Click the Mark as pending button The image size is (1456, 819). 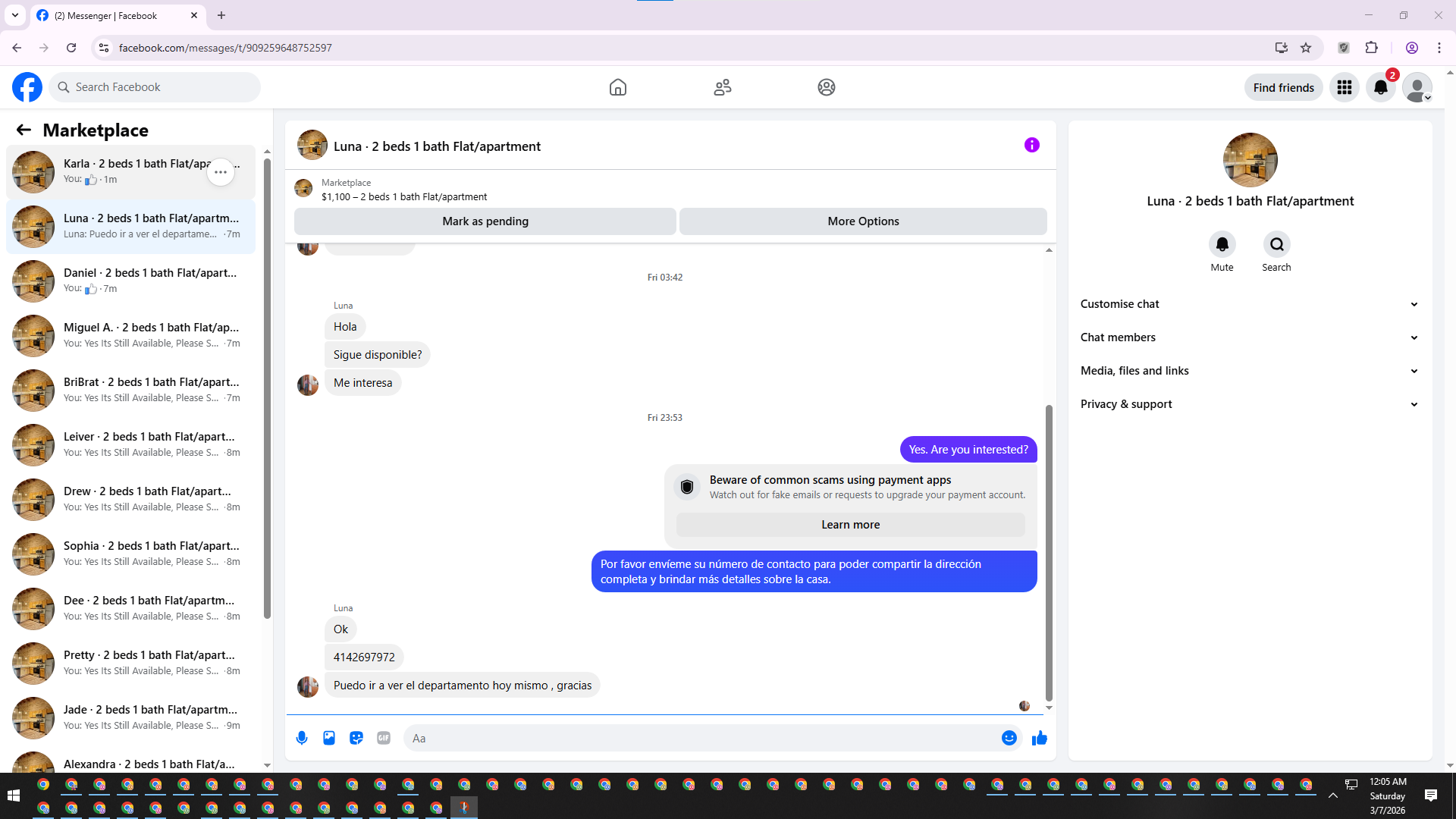pyautogui.click(x=485, y=221)
